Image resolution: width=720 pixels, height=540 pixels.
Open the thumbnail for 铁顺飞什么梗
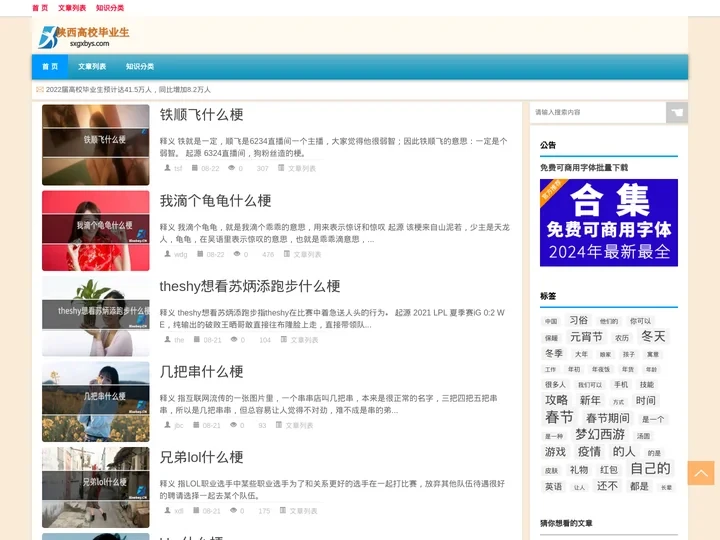click(96, 145)
